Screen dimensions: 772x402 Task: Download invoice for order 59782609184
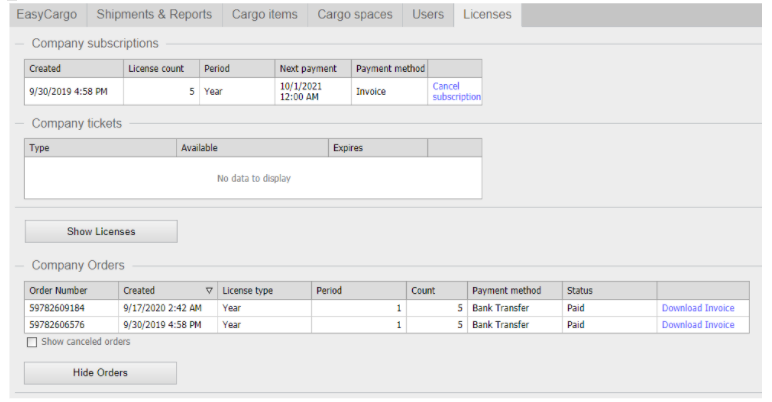[x=697, y=308]
